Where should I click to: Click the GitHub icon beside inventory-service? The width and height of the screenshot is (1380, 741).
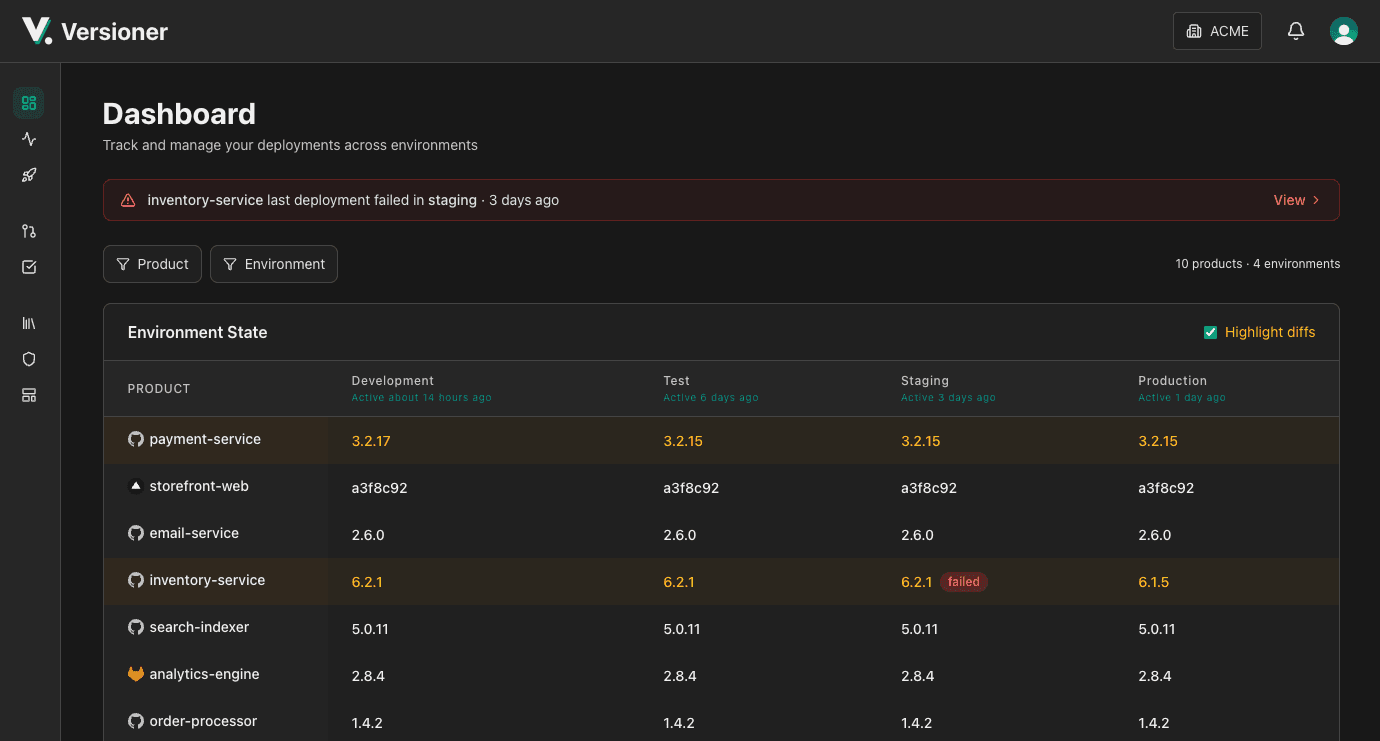pos(136,580)
